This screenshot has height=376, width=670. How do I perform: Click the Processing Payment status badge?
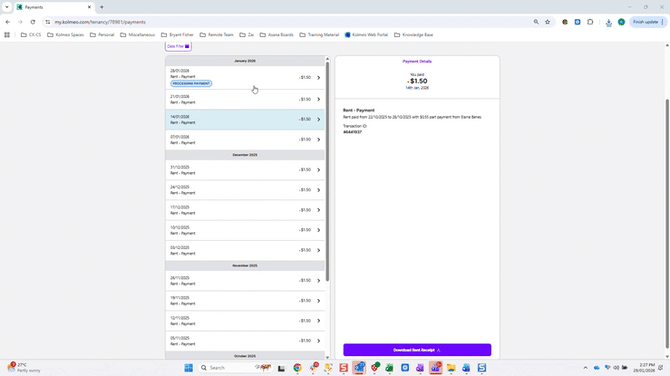point(191,83)
